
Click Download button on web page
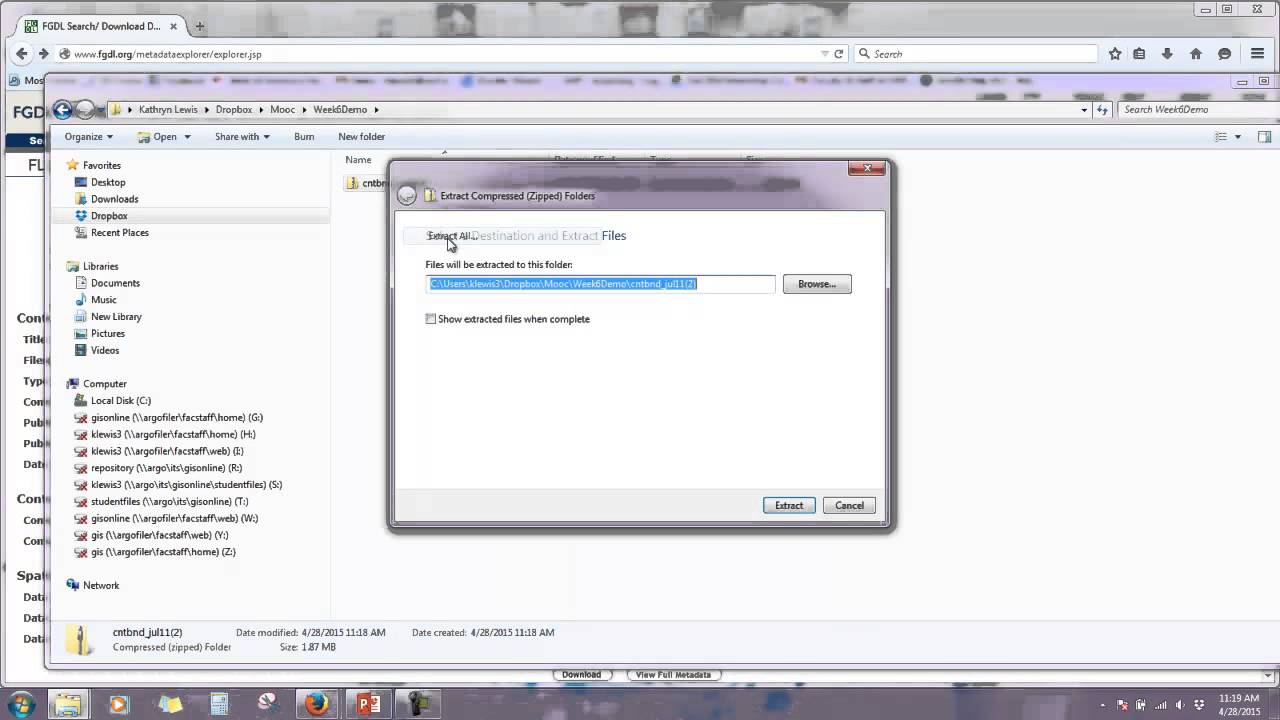click(581, 675)
